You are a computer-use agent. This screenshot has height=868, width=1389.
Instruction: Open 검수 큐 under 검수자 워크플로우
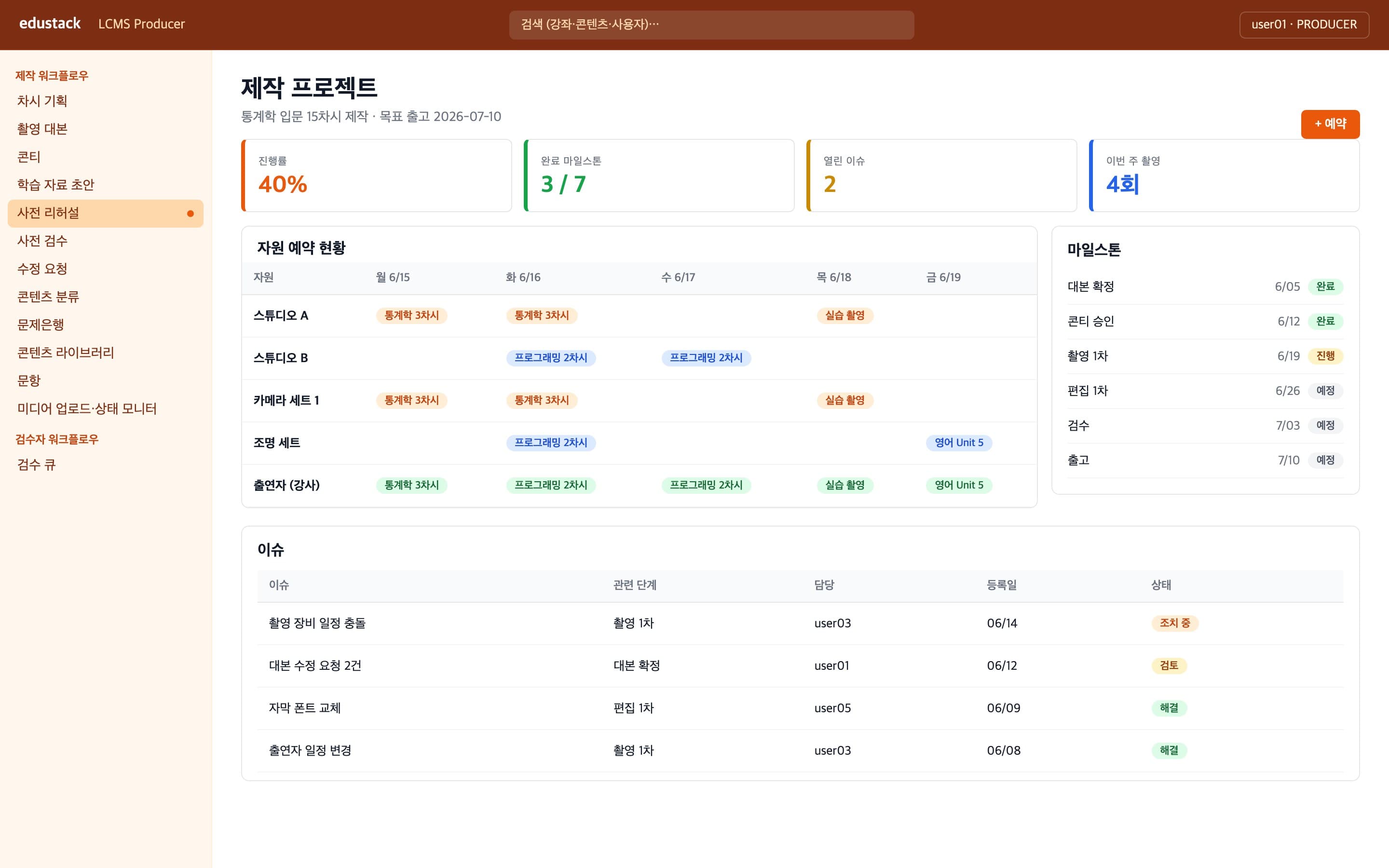click(x=106, y=465)
